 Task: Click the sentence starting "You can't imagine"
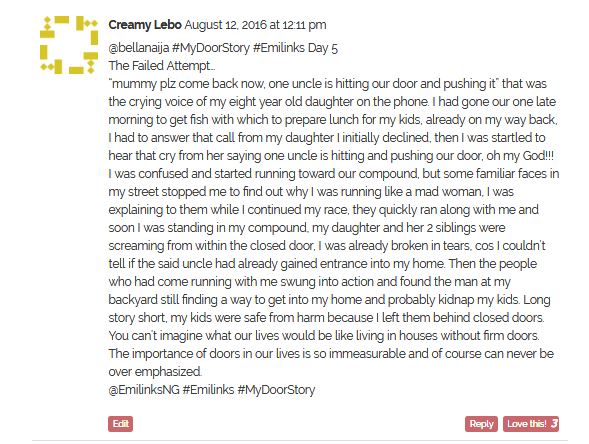tap(324, 335)
